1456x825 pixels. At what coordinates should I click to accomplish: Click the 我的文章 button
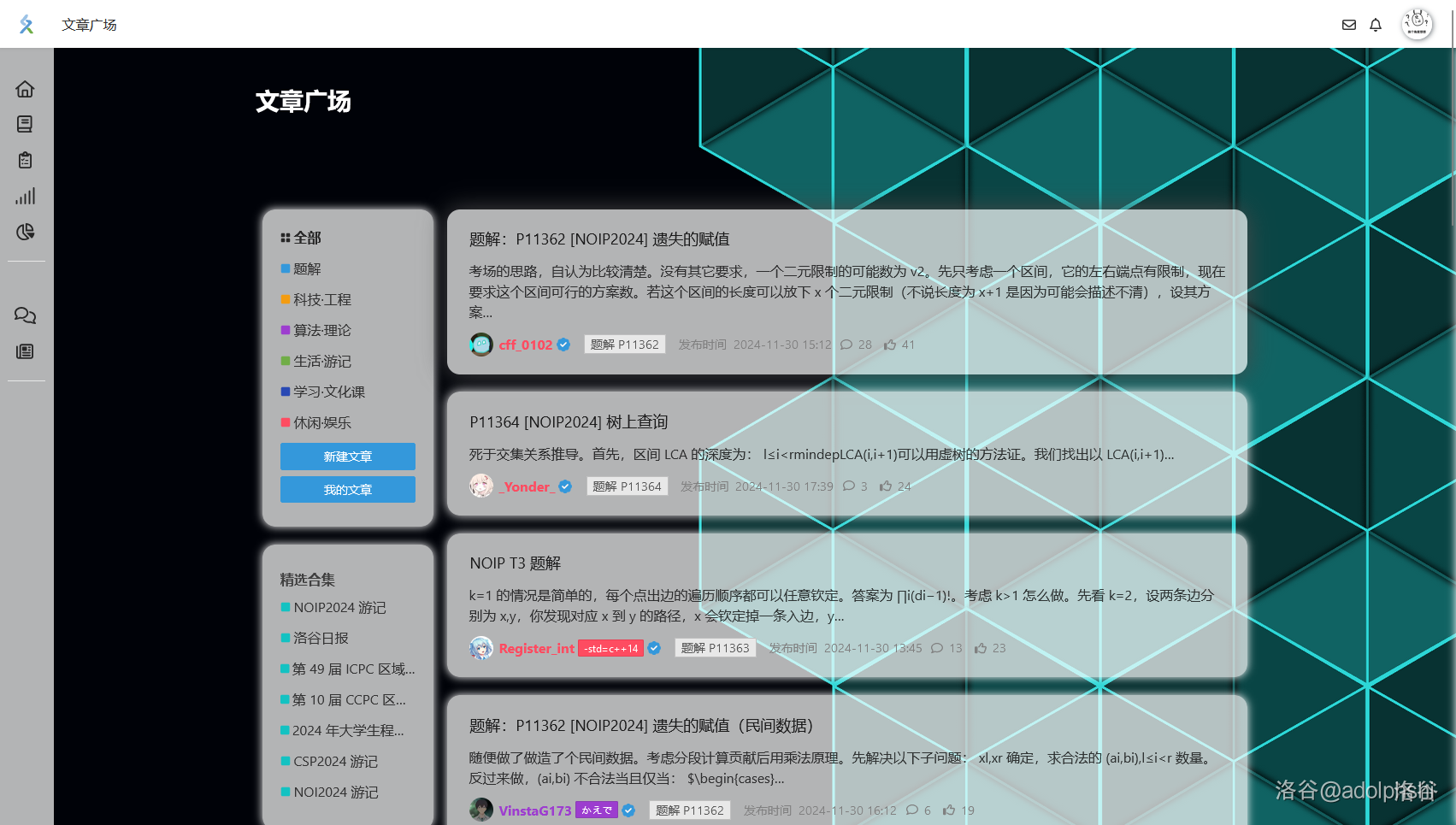pyautogui.click(x=348, y=490)
